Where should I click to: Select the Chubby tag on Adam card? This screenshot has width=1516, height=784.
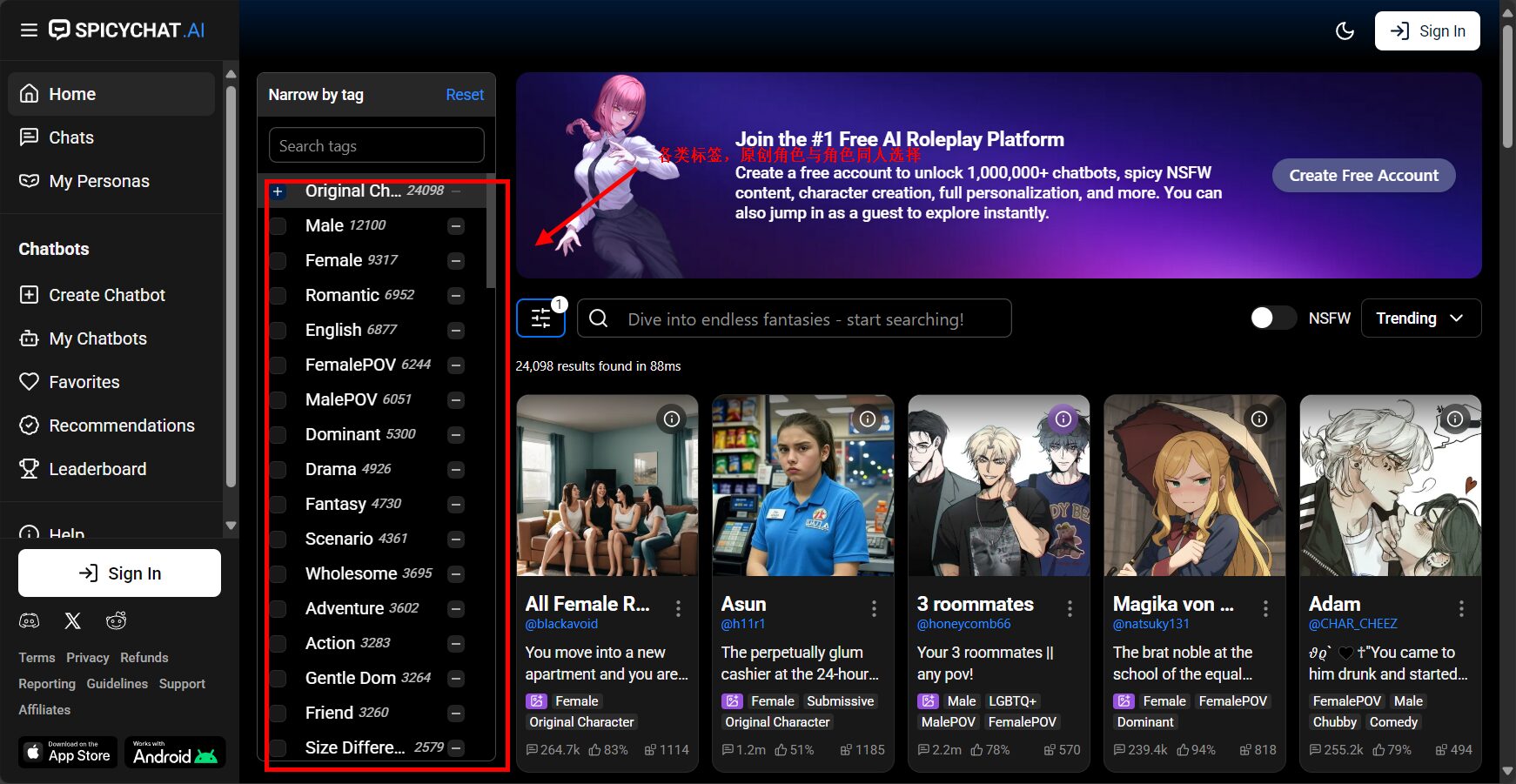point(1334,722)
